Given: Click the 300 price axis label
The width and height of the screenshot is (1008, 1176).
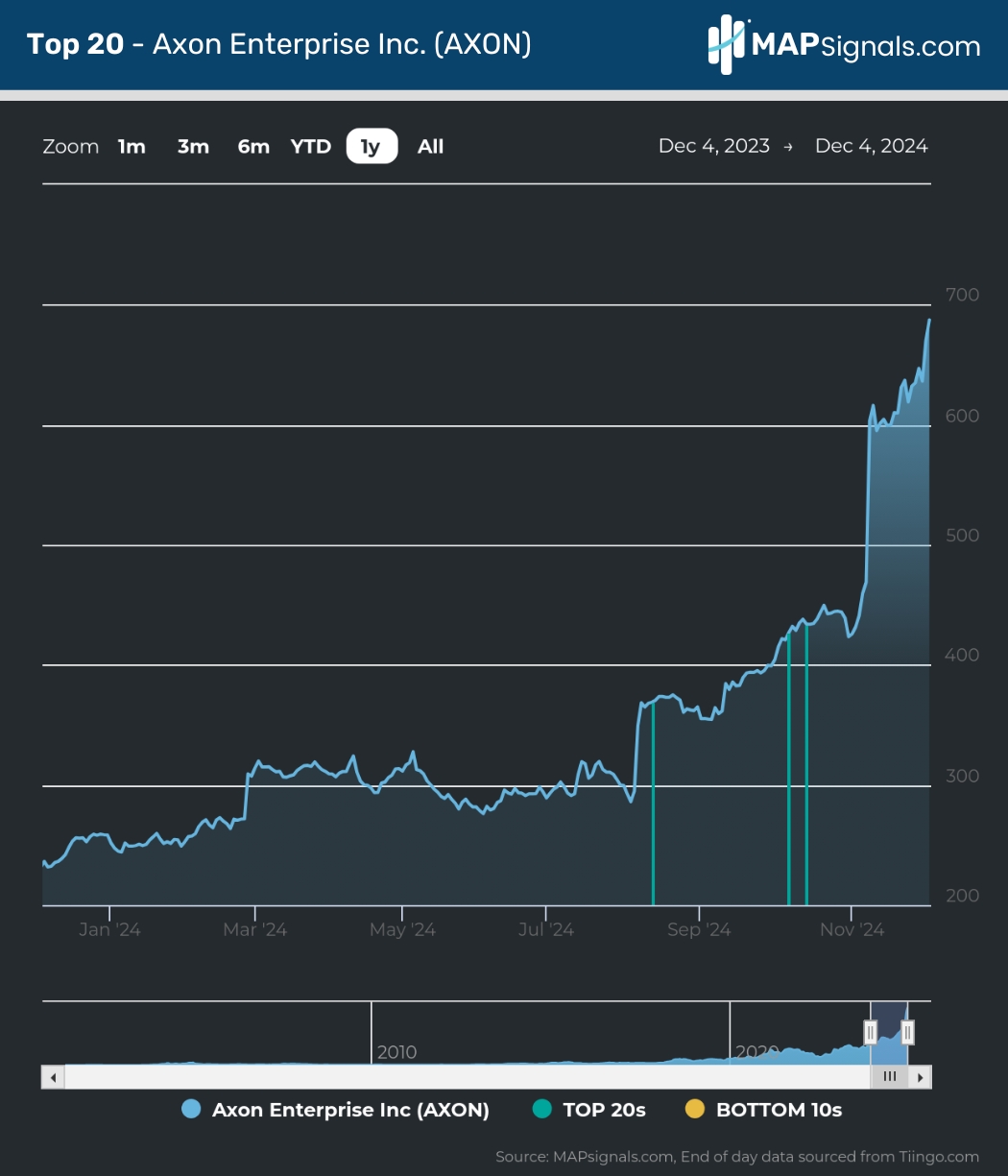Looking at the screenshot, I should tap(962, 776).
